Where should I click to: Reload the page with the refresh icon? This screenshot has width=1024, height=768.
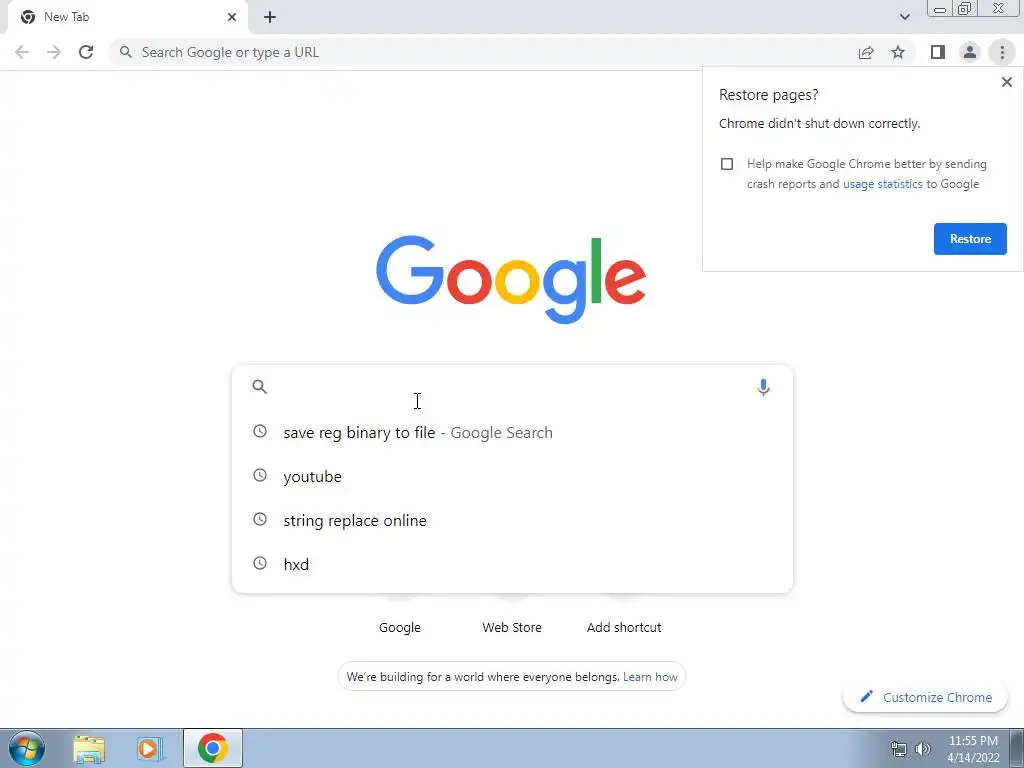coord(86,52)
